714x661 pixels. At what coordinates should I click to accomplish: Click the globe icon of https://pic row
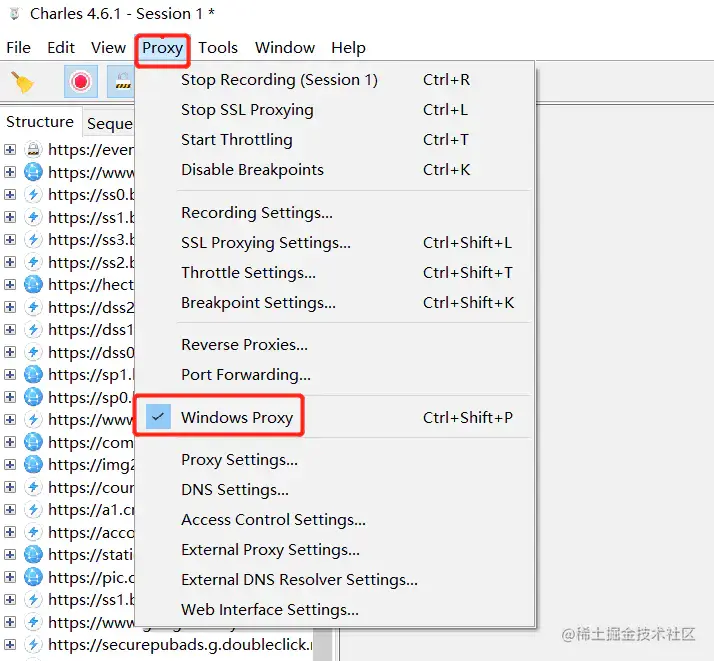coord(33,577)
